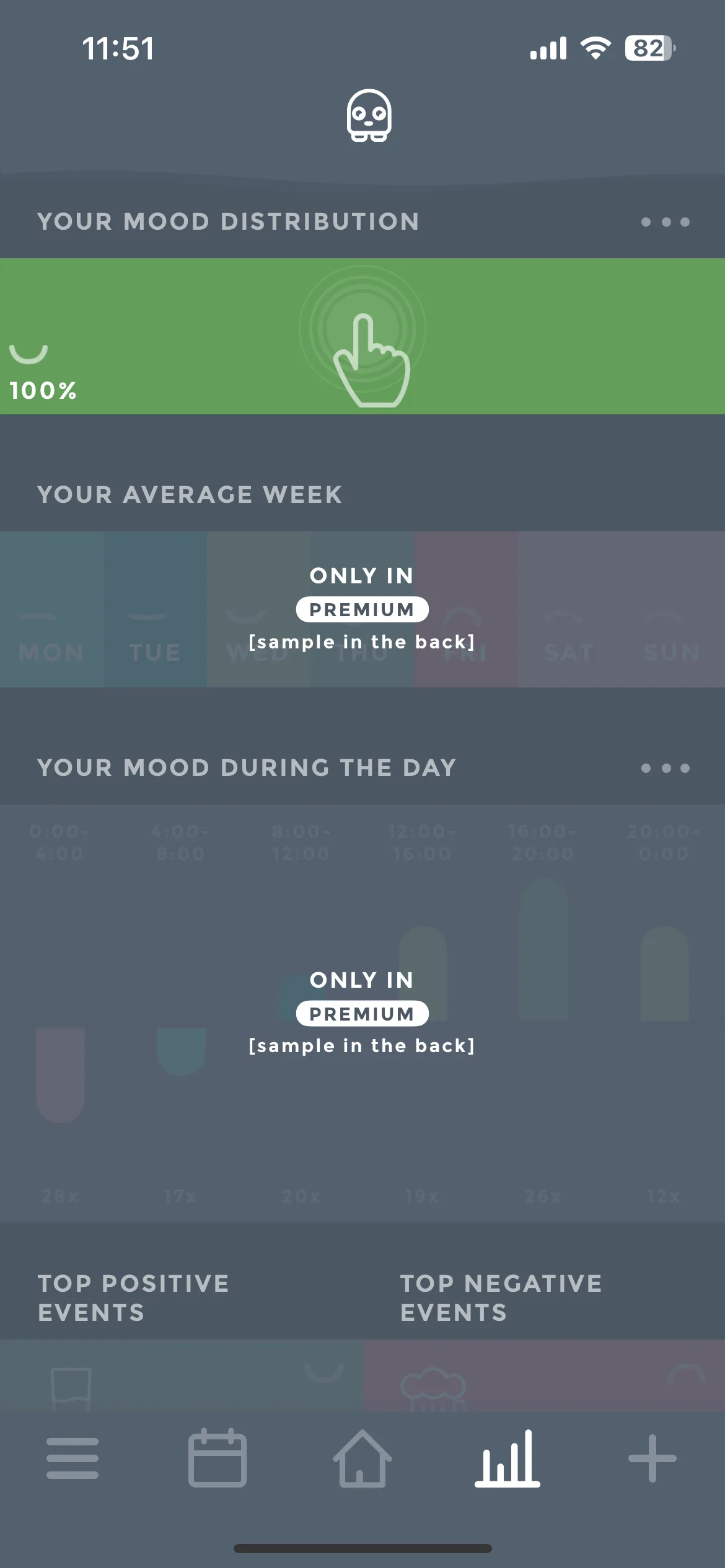Viewport: 725px width, 1568px height.
Task: Tap the smiley face above 100%
Action: 29,354
